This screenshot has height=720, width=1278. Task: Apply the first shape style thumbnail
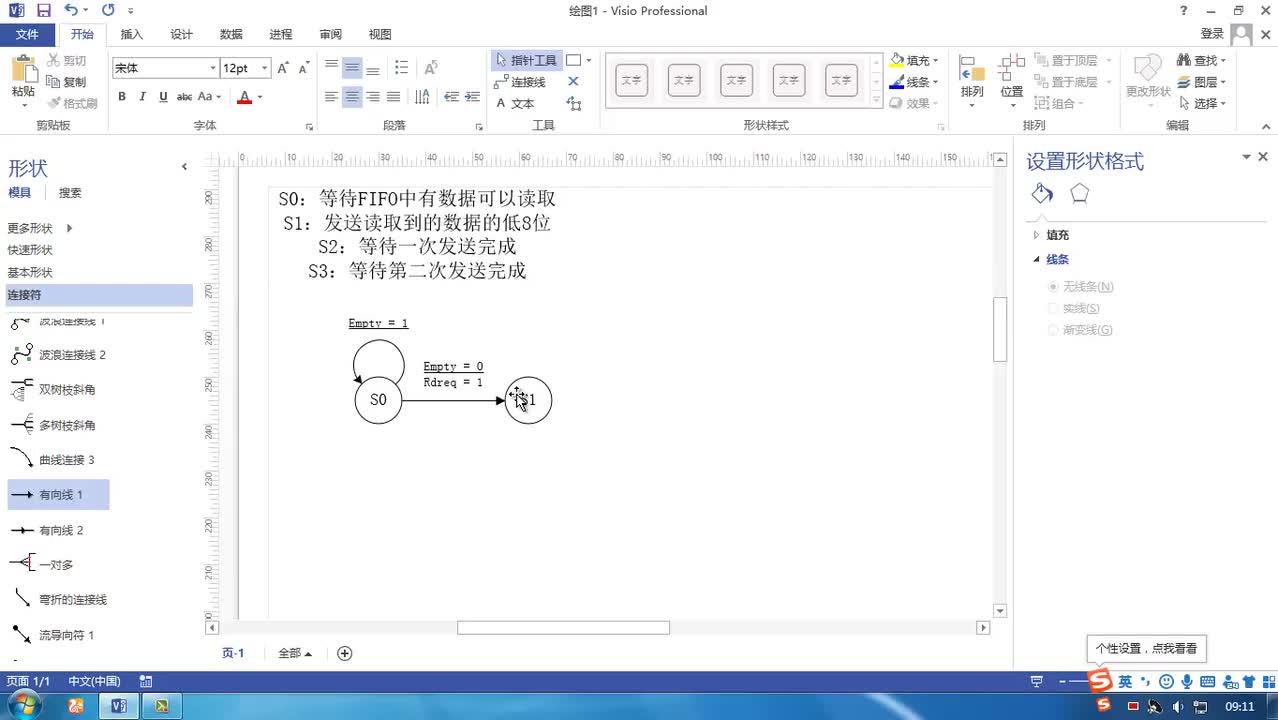[x=632, y=80]
